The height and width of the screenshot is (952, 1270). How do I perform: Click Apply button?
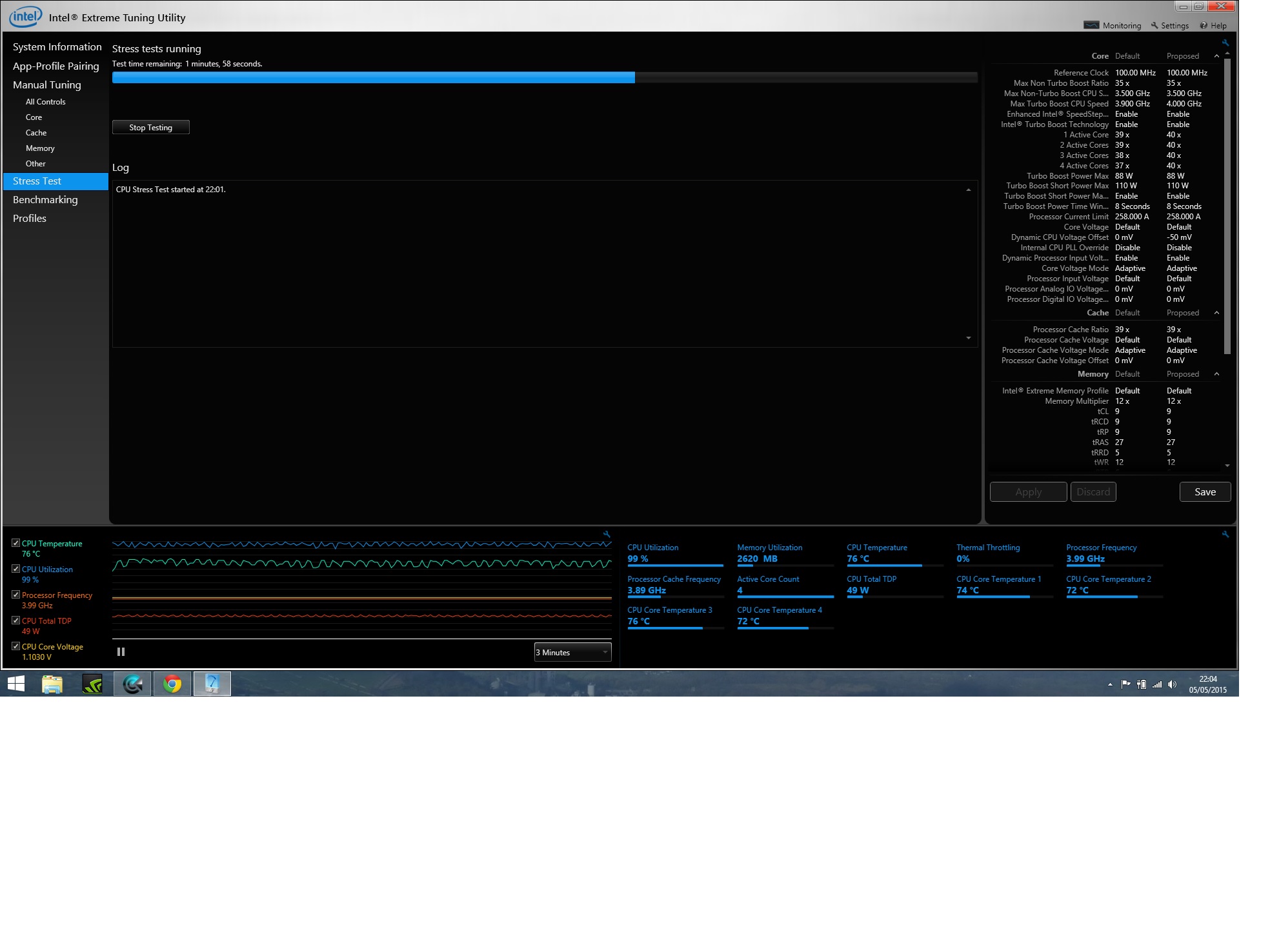(x=1029, y=492)
